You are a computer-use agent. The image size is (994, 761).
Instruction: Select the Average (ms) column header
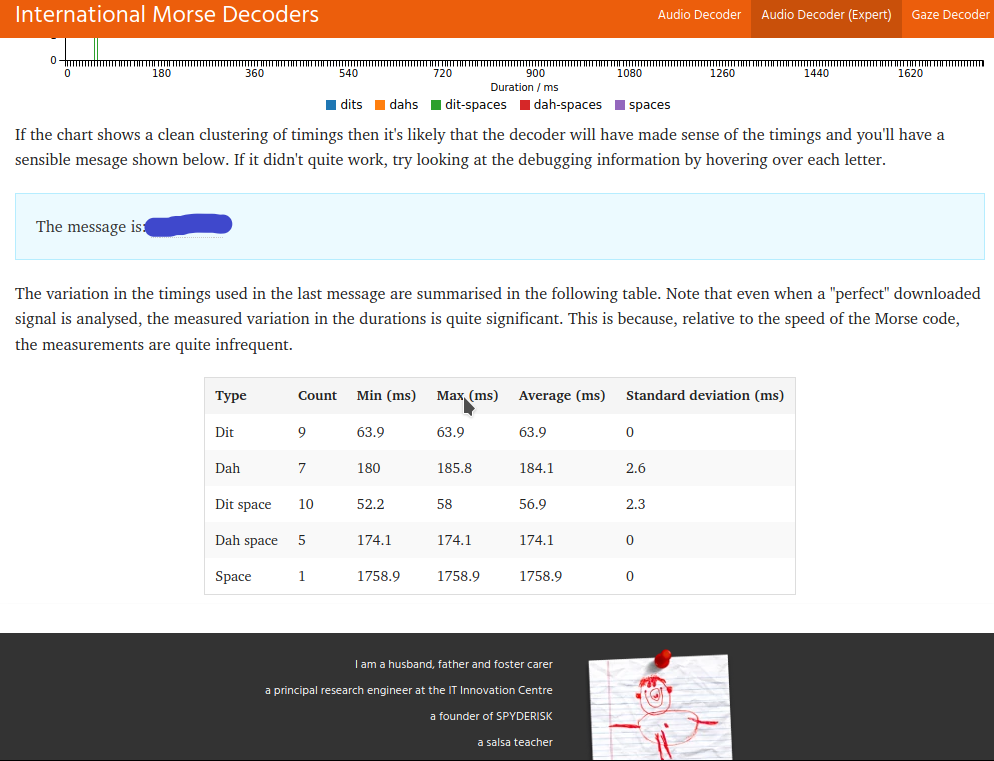tap(561, 396)
